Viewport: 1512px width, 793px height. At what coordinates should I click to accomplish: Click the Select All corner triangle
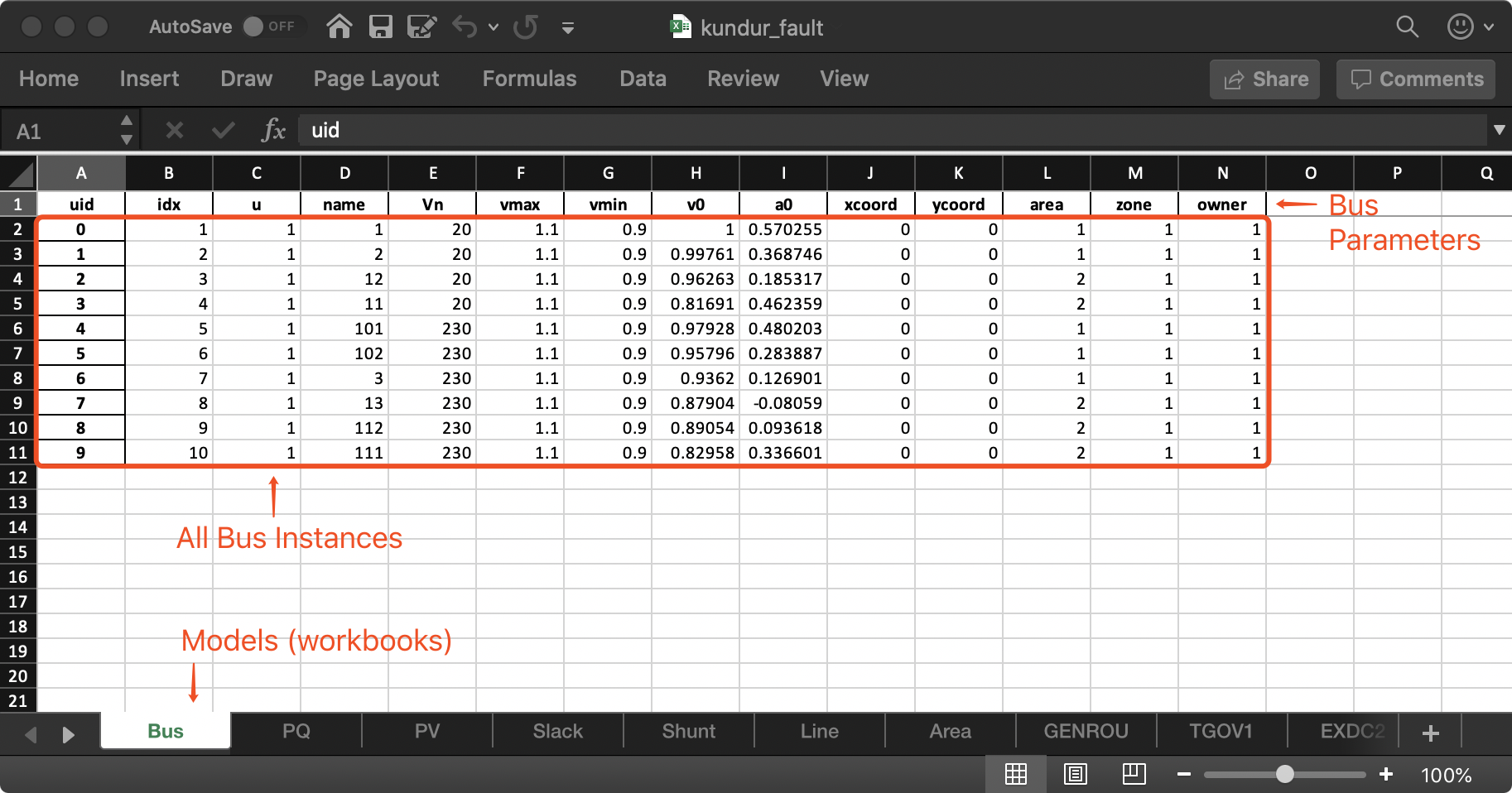(x=19, y=173)
